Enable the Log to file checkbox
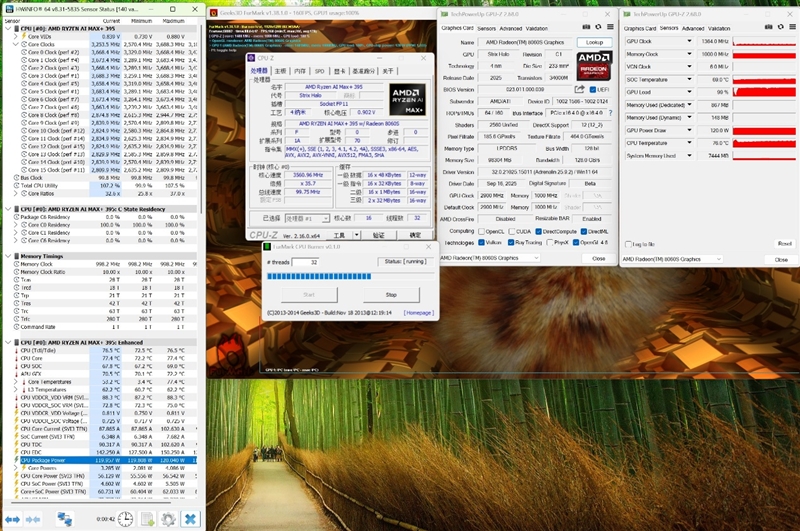The image size is (800, 531). [x=628, y=243]
